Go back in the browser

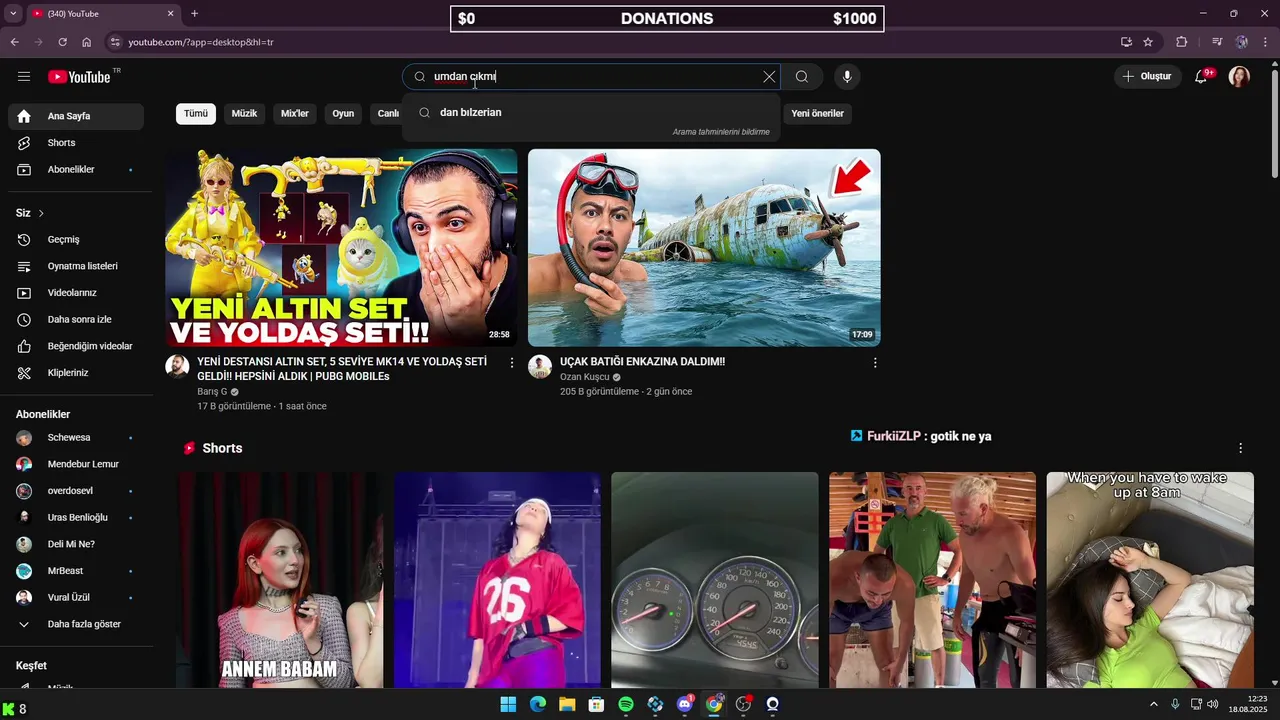pos(14,42)
